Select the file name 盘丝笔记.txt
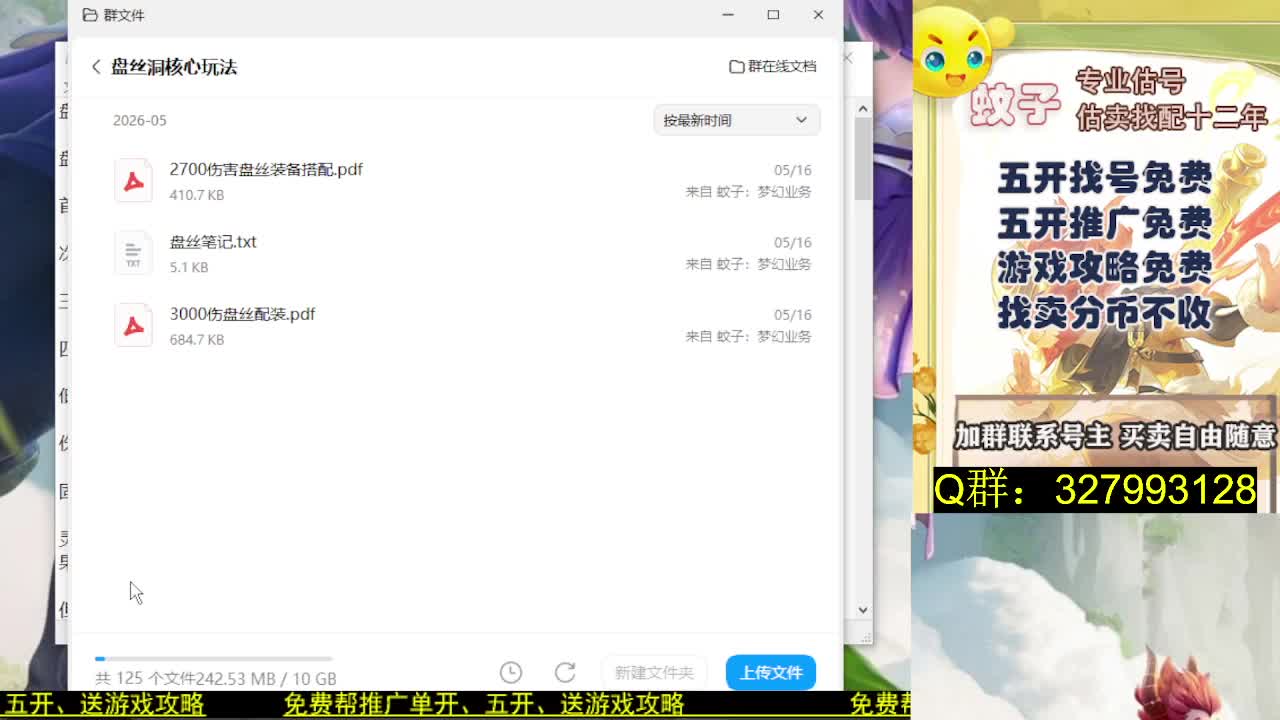Screen dimensions: 1280x720 (213, 242)
